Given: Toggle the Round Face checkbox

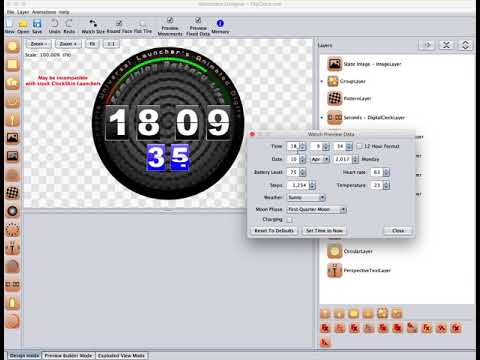Looking at the screenshot, I should click(x=119, y=23).
